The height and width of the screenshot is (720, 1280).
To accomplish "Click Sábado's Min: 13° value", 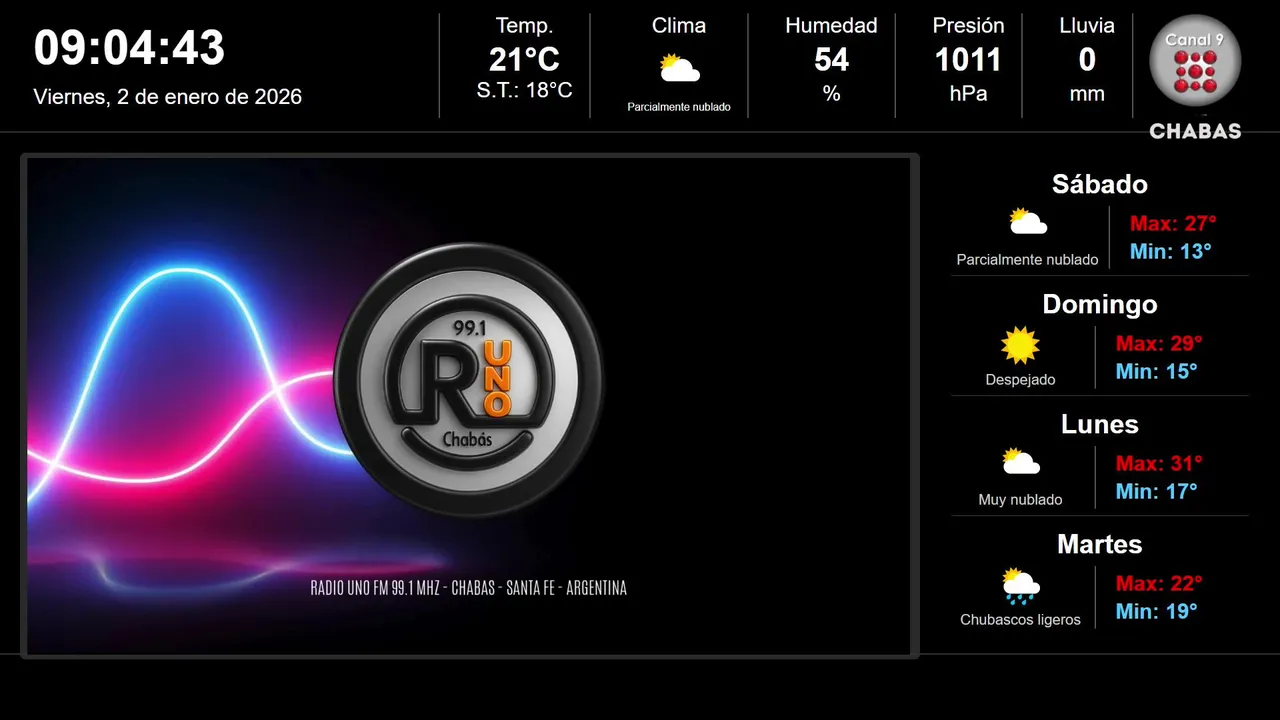I will tap(1170, 251).
